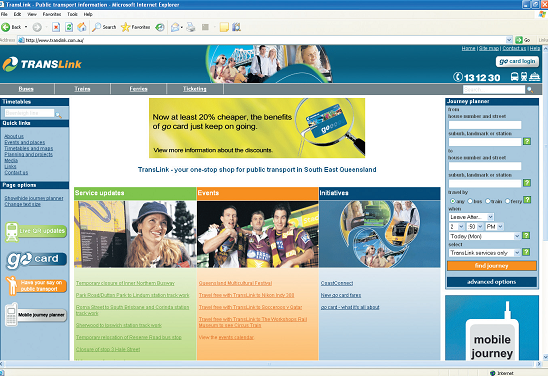
Task: Click magnifier icon next to site search box
Action: click(530, 90)
